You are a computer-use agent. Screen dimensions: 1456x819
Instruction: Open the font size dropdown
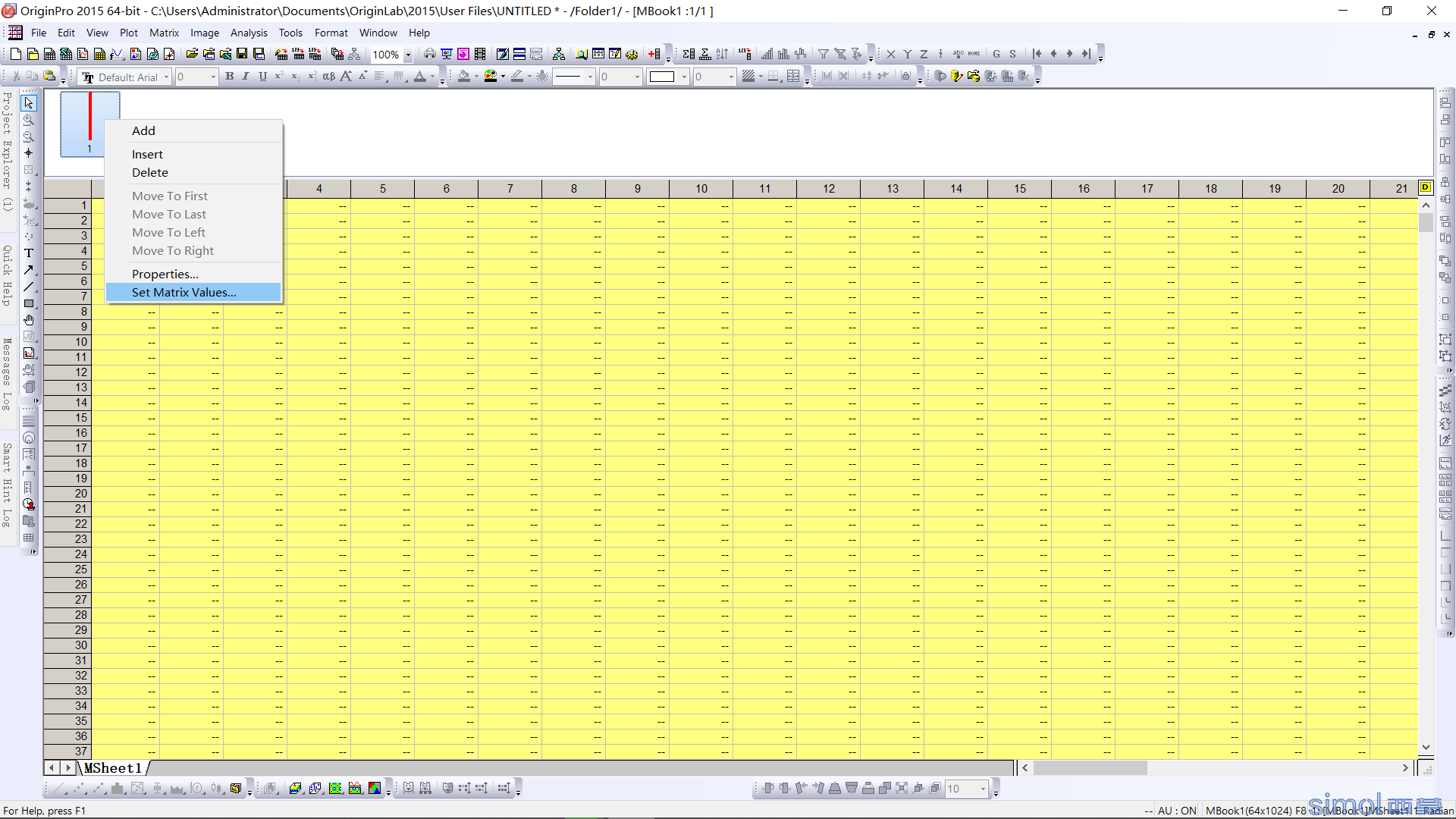point(213,77)
